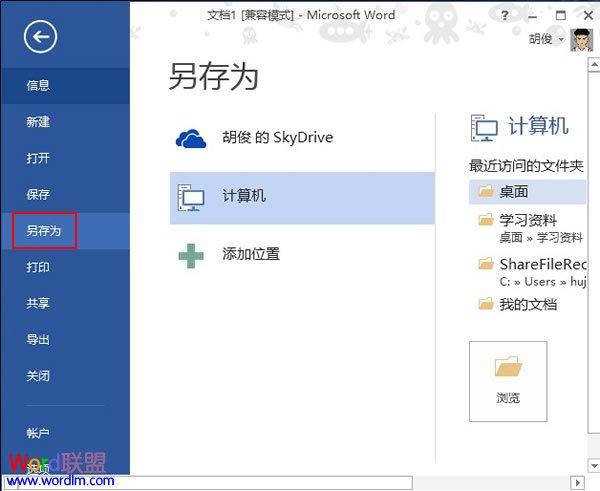
Task: Click the user avatar picture
Action: click(579, 39)
